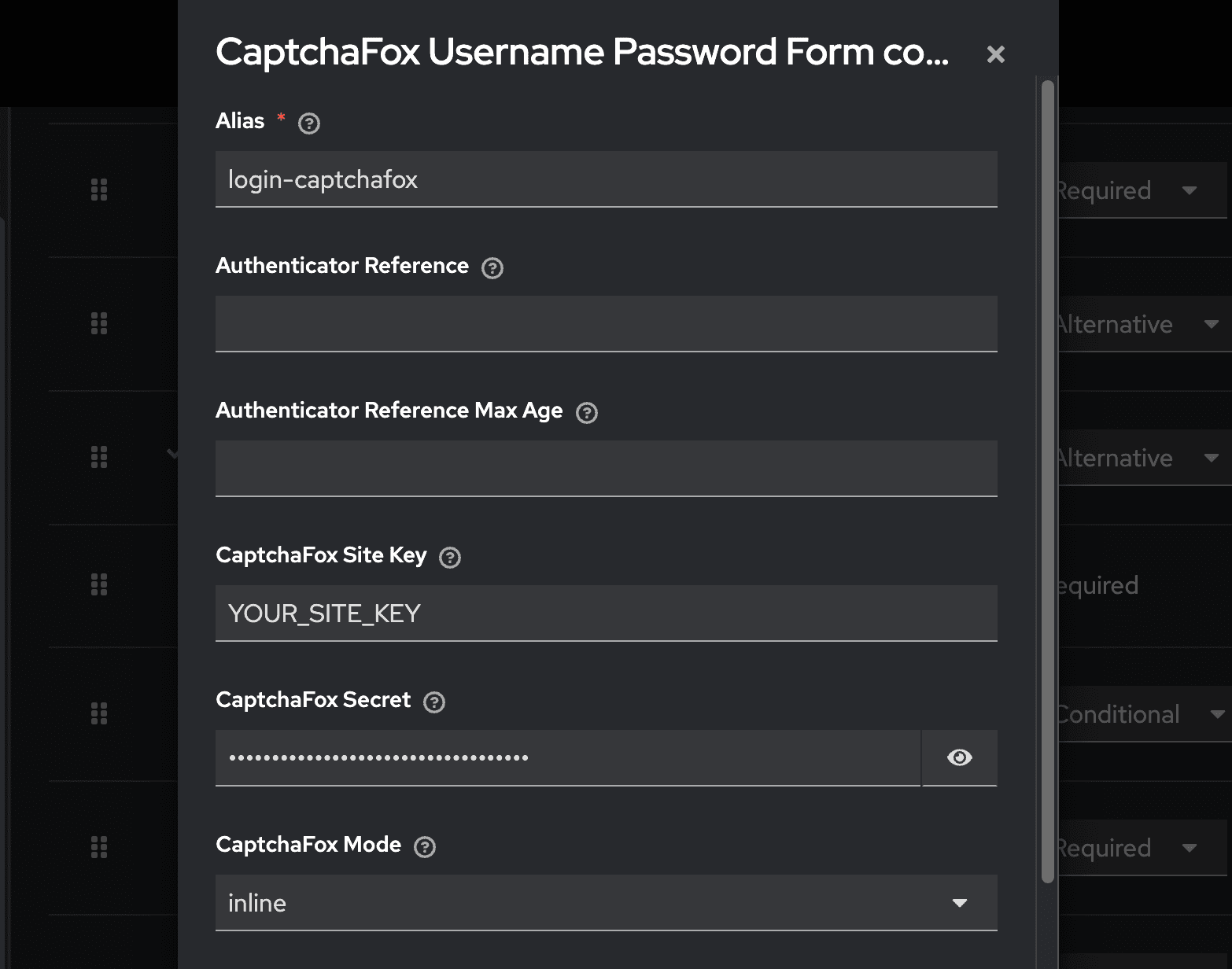Show the CaptchaFox Secret value
Screen dimensions: 1232x969
[959, 757]
